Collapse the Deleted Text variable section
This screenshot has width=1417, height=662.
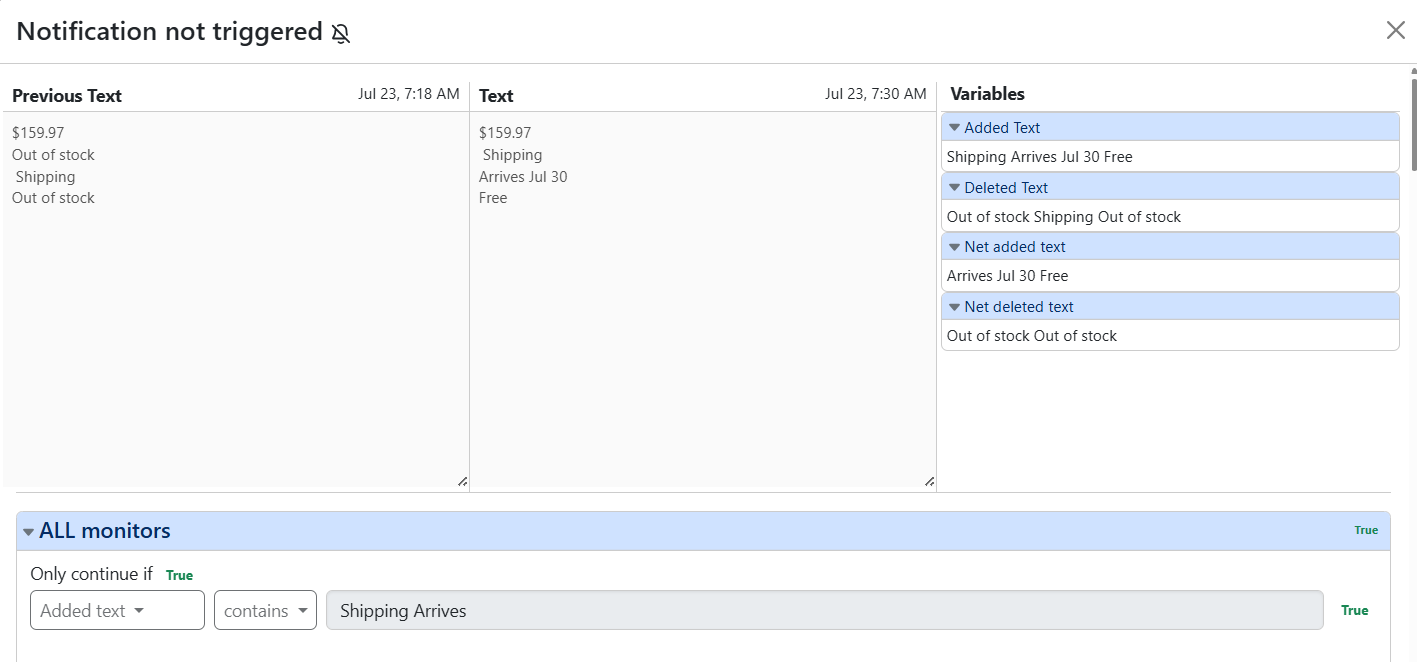1170,187
